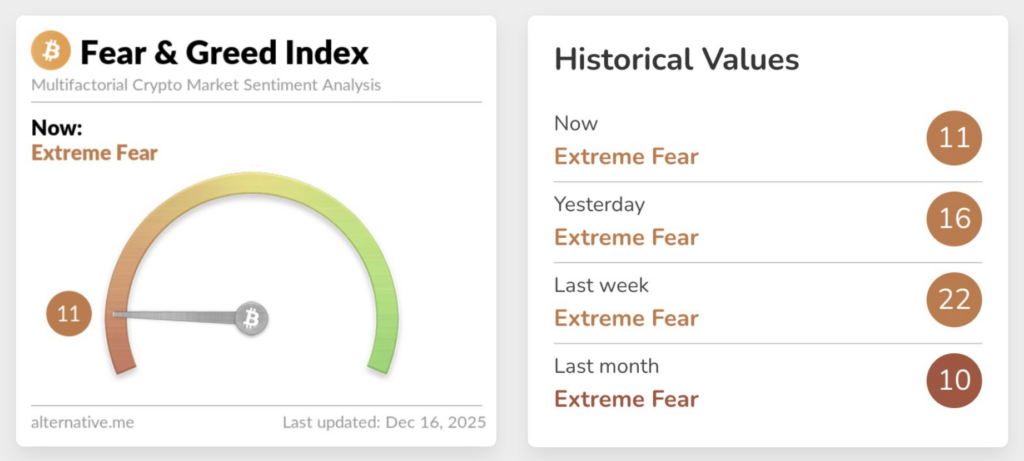This screenshot has width=1024, height=461.
Task: Select the Last week row label
Action: (601, 285)
